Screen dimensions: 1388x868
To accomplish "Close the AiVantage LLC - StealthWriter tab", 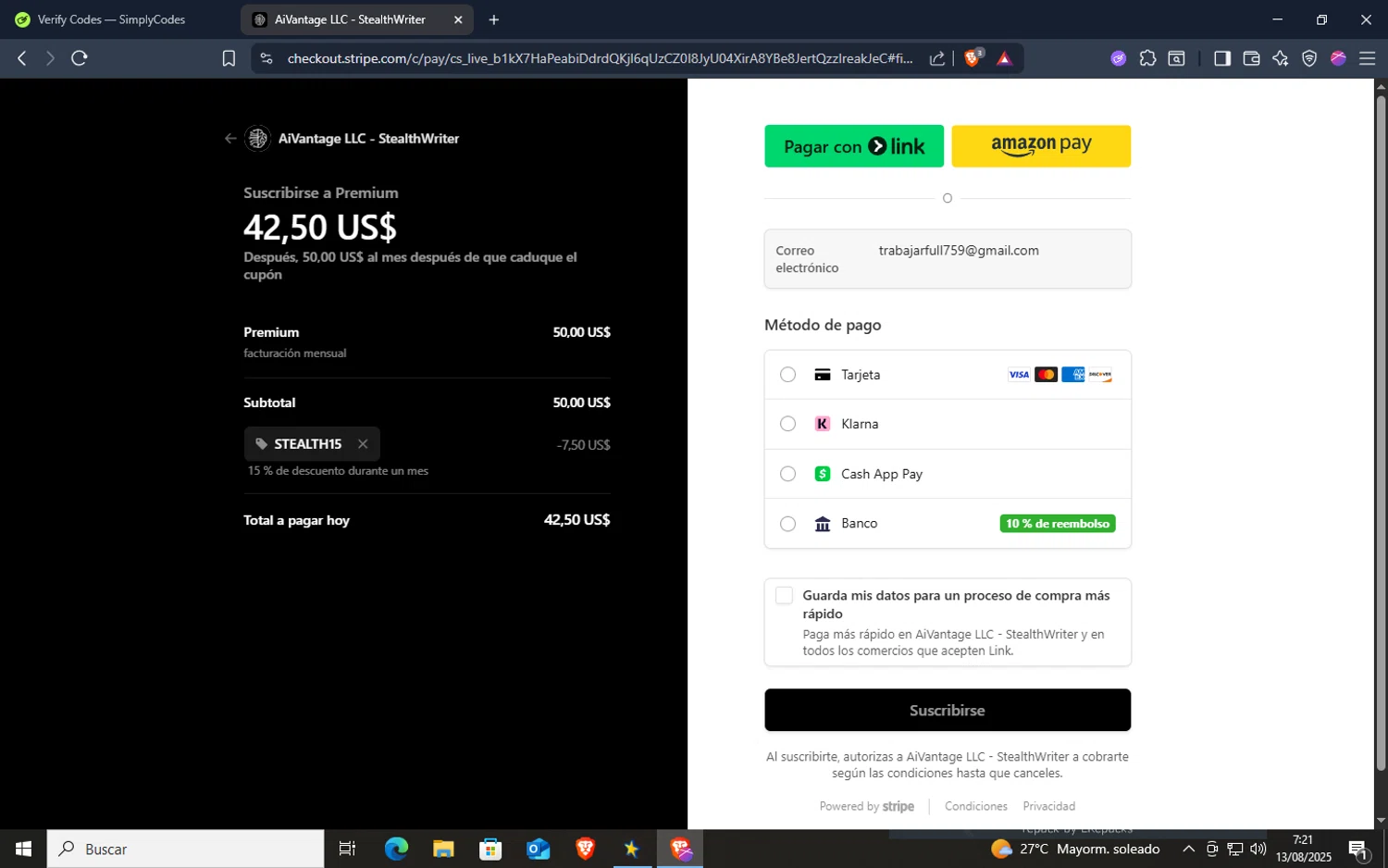I will pos(457,19).
